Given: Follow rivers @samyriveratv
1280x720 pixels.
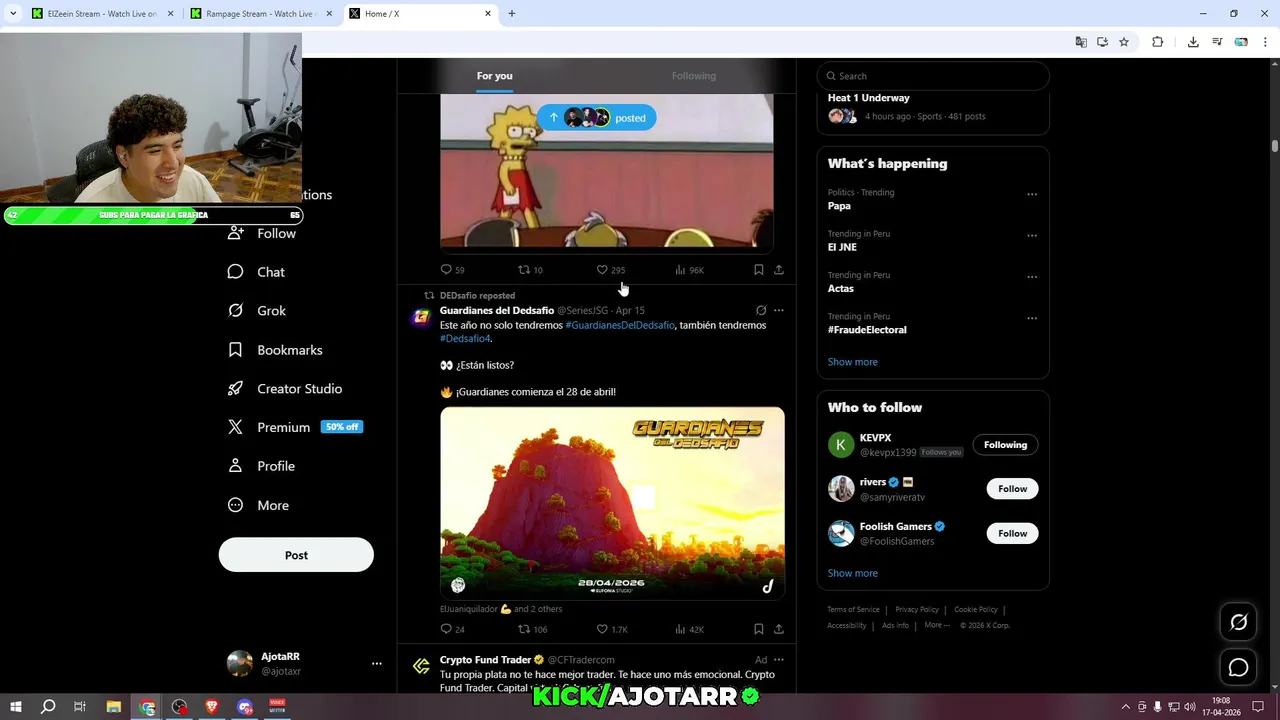Looking at the screenshot, I should click(x=1012, y=489).
